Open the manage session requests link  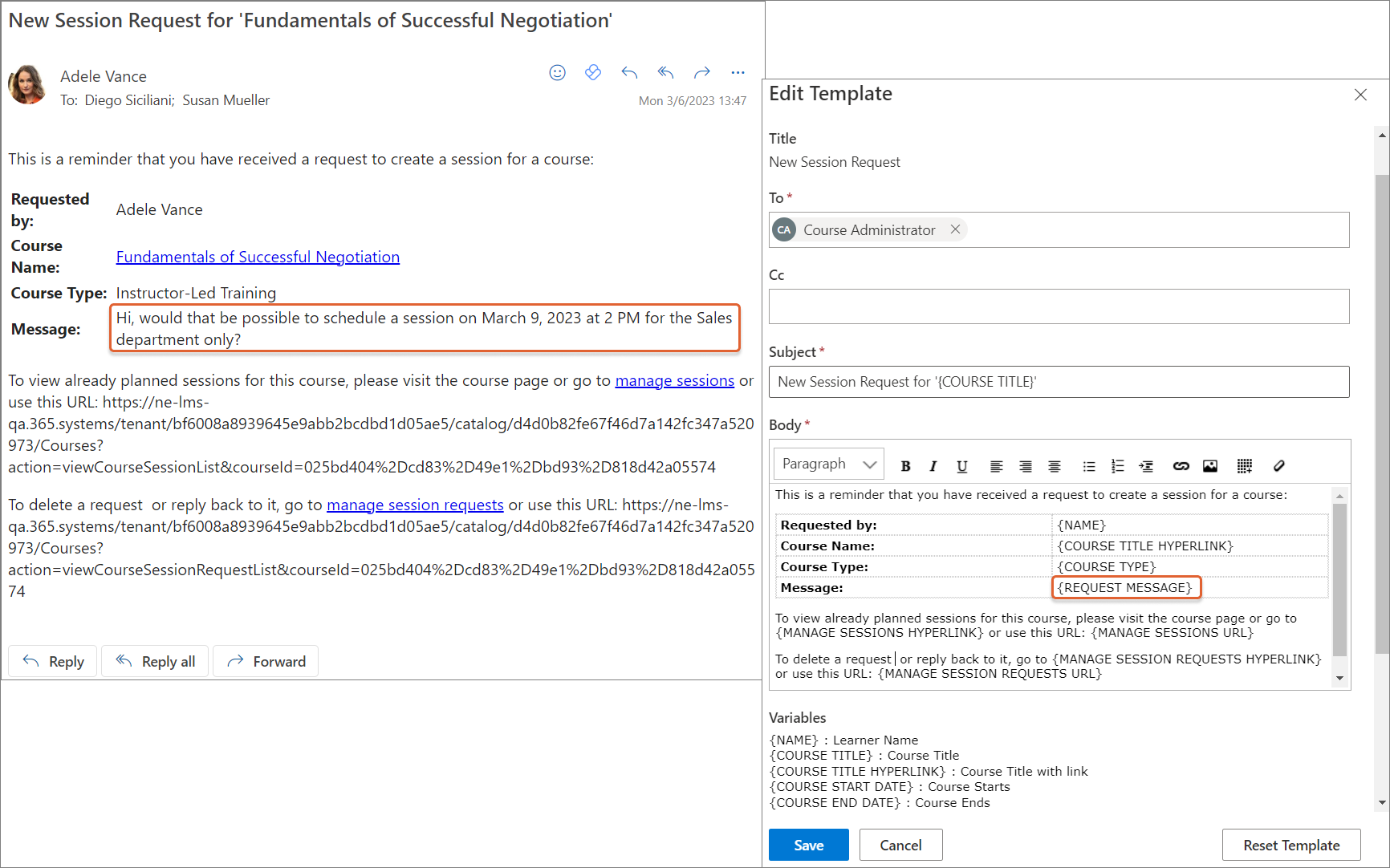point(415,505)
